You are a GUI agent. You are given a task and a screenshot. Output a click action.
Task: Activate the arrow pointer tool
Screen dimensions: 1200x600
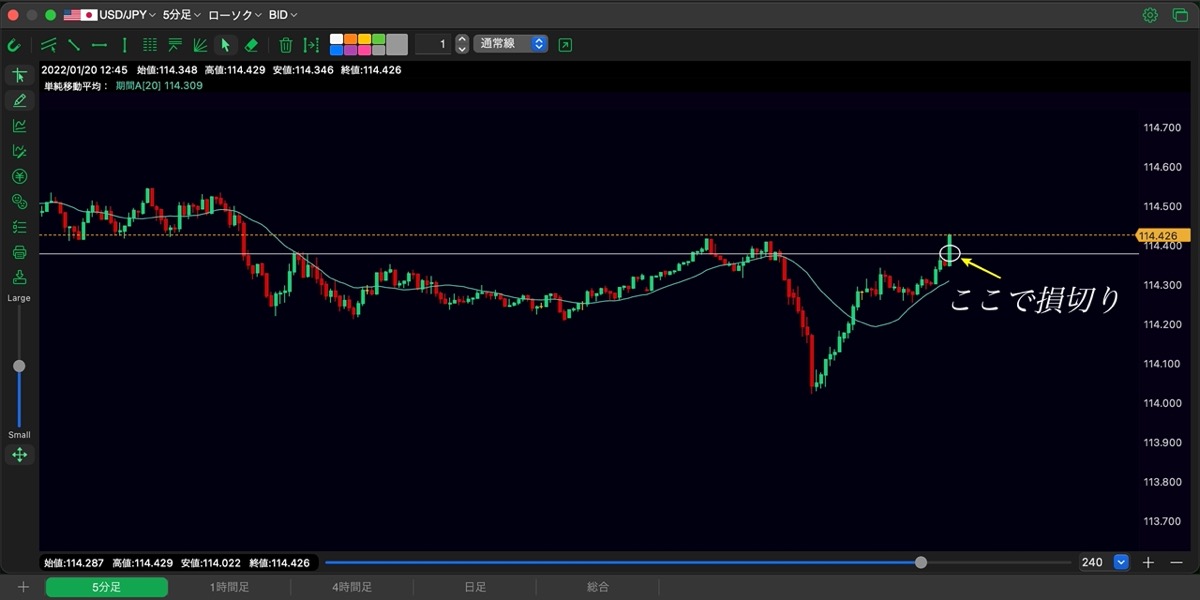(x=226, y=44)
